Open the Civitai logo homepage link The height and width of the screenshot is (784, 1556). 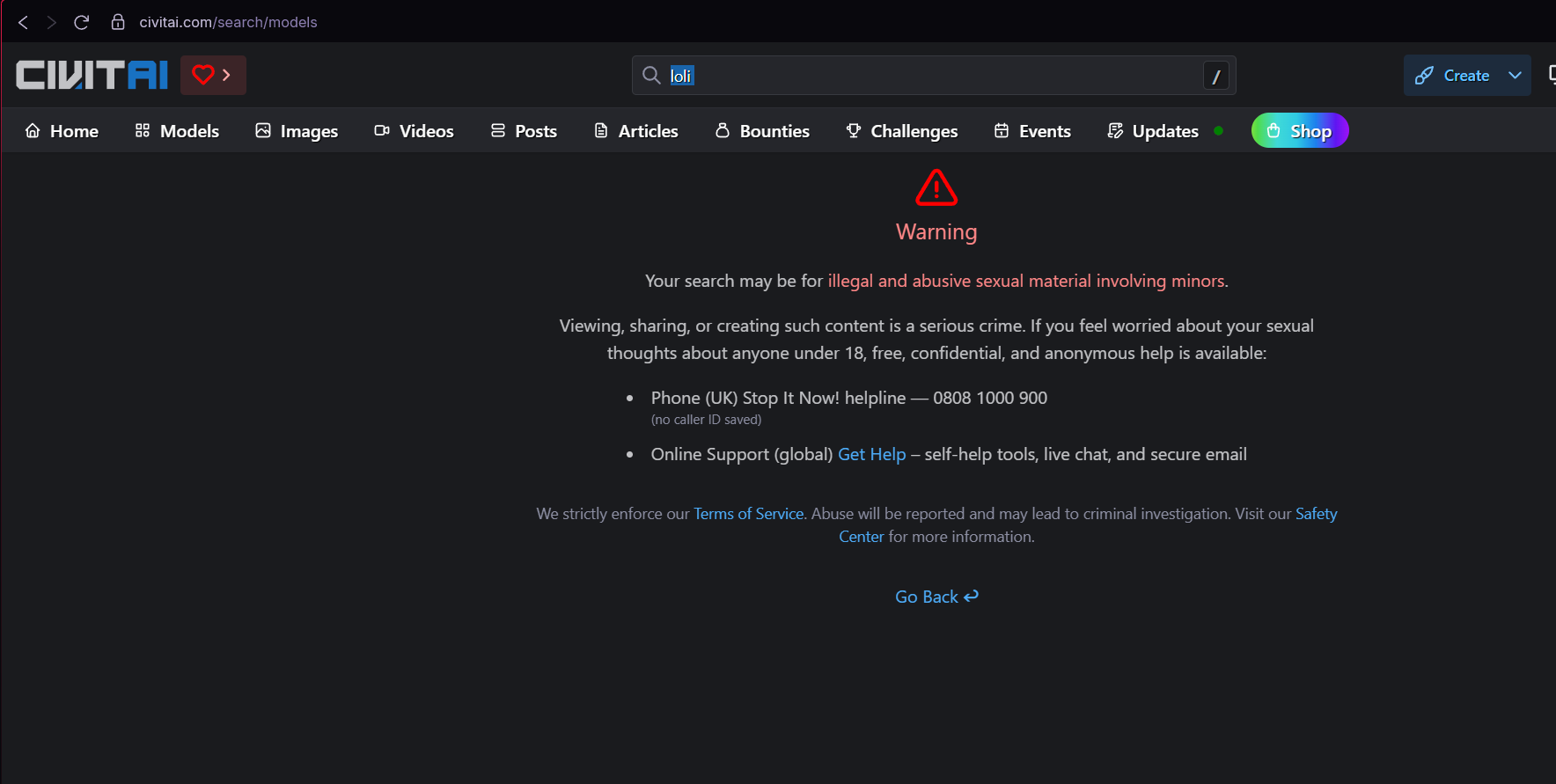(92, 75)
